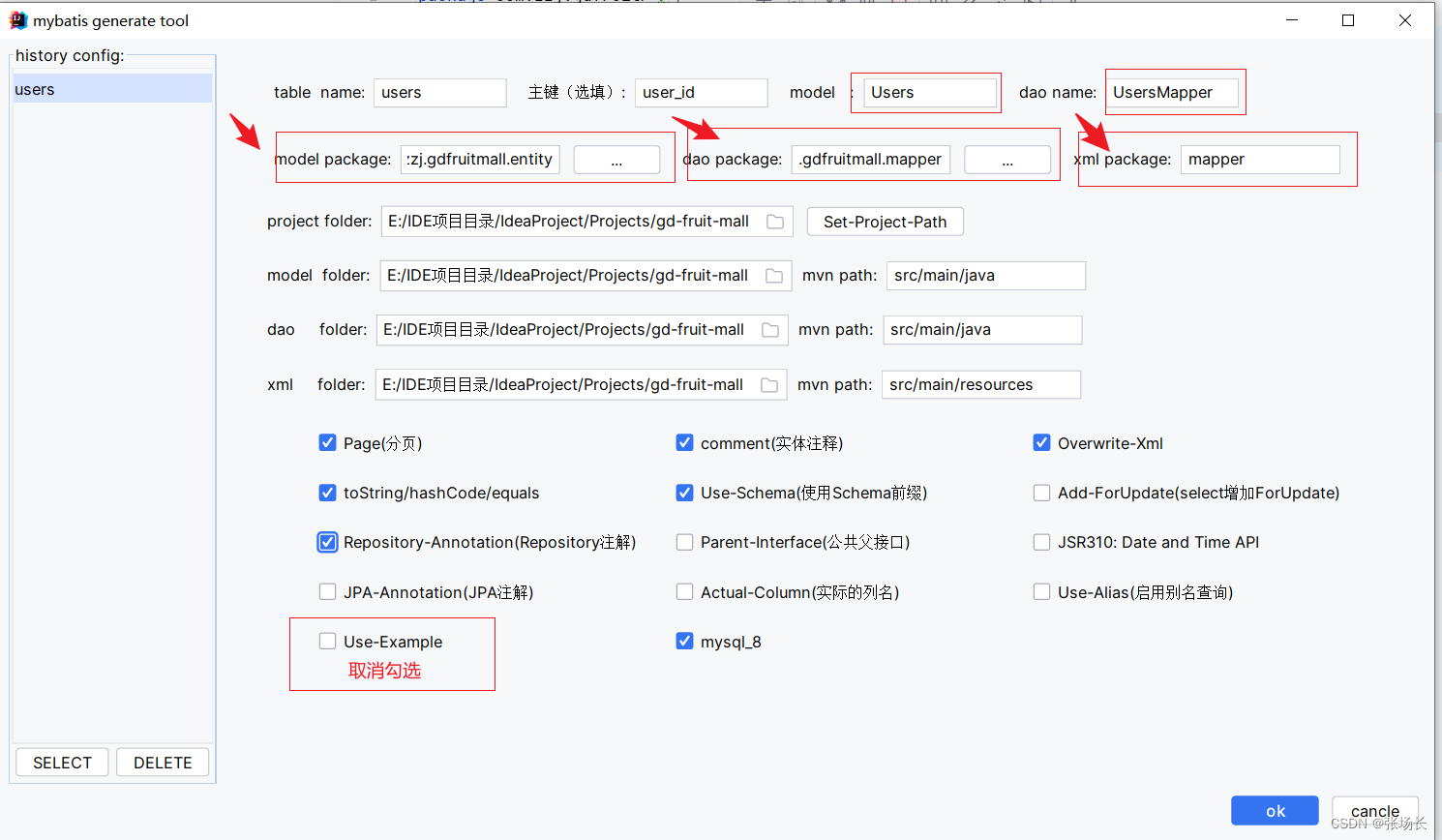The image size is (1442, 840).
Task: Enable JSR310: Date and Time API
Action: click(x=1041, y=542)
